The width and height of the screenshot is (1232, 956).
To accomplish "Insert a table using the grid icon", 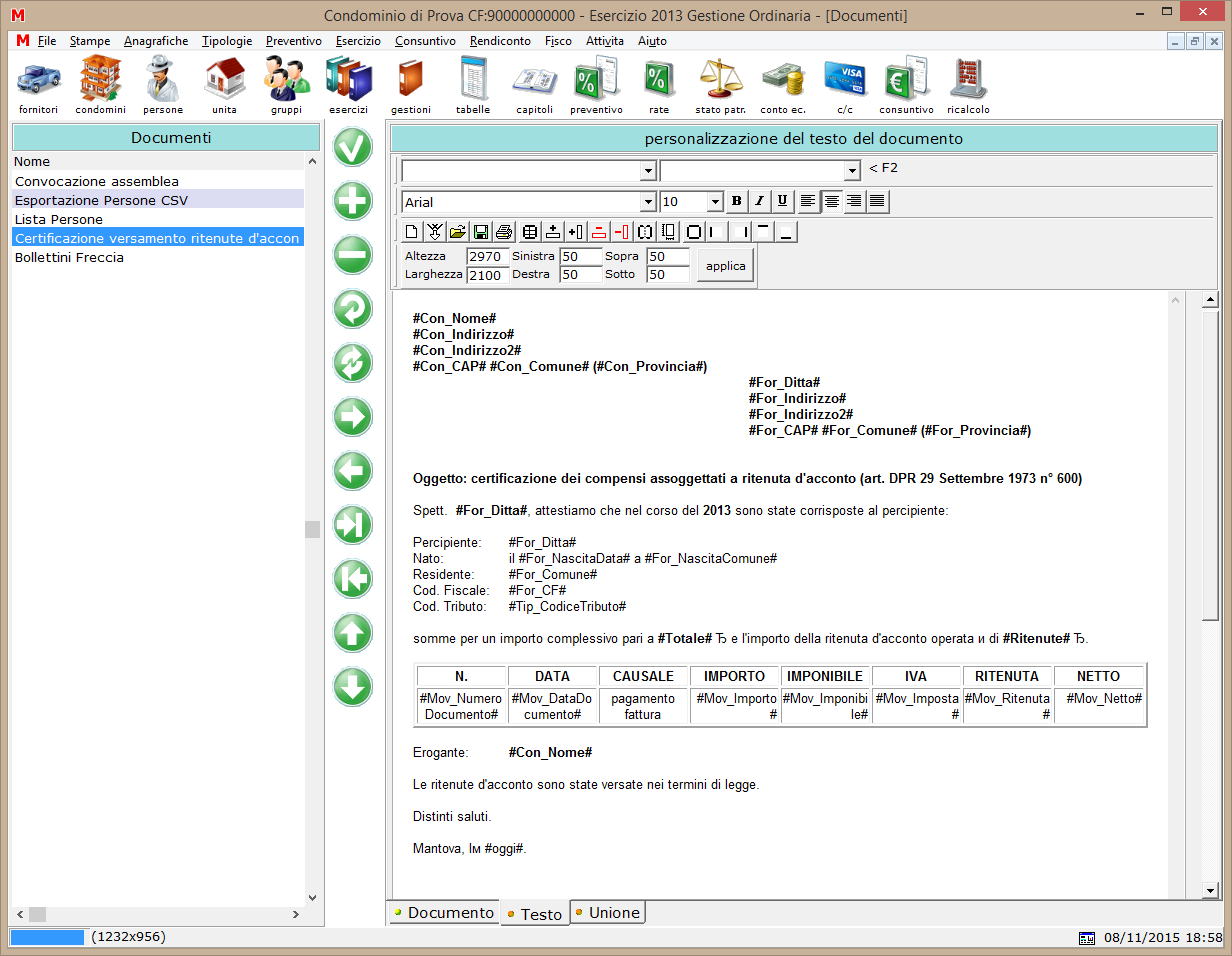I will (x=530, y=232).
